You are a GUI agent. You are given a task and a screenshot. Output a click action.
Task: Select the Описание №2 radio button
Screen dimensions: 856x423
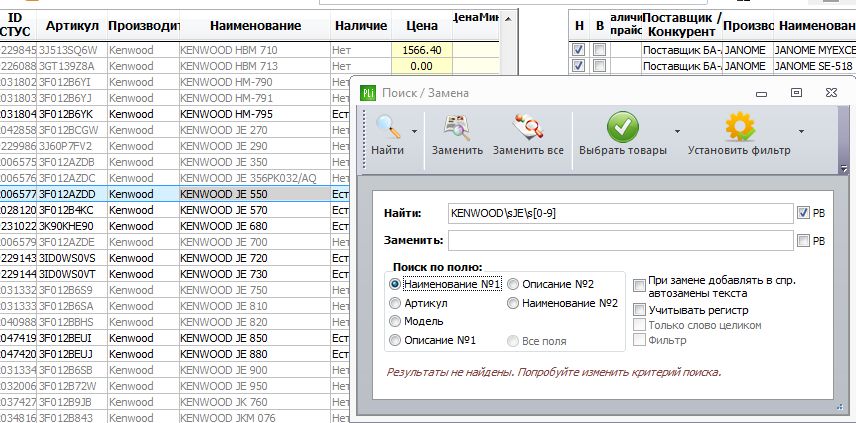pyautogui.click(x=513, y=284)
